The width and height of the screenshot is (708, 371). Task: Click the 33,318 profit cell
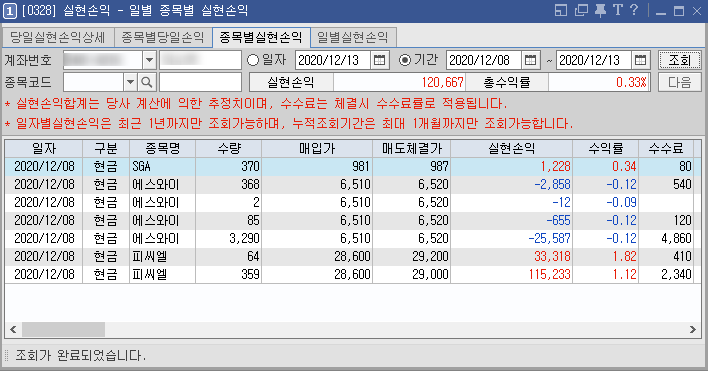[x=512, y=256]
